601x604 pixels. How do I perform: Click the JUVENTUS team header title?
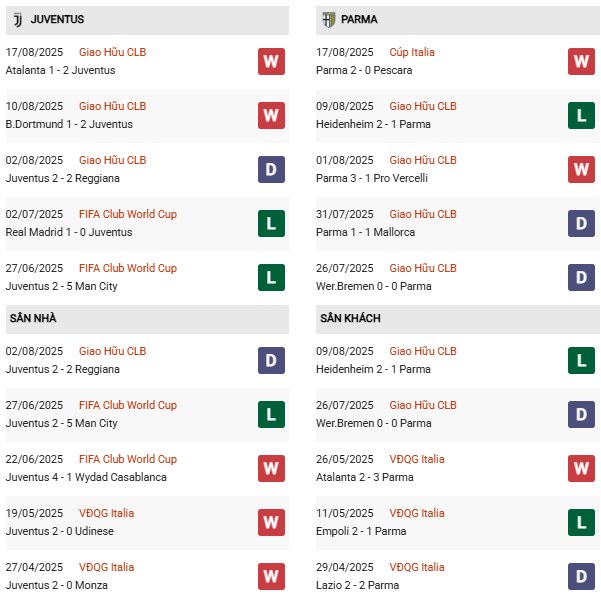[57, 19]
